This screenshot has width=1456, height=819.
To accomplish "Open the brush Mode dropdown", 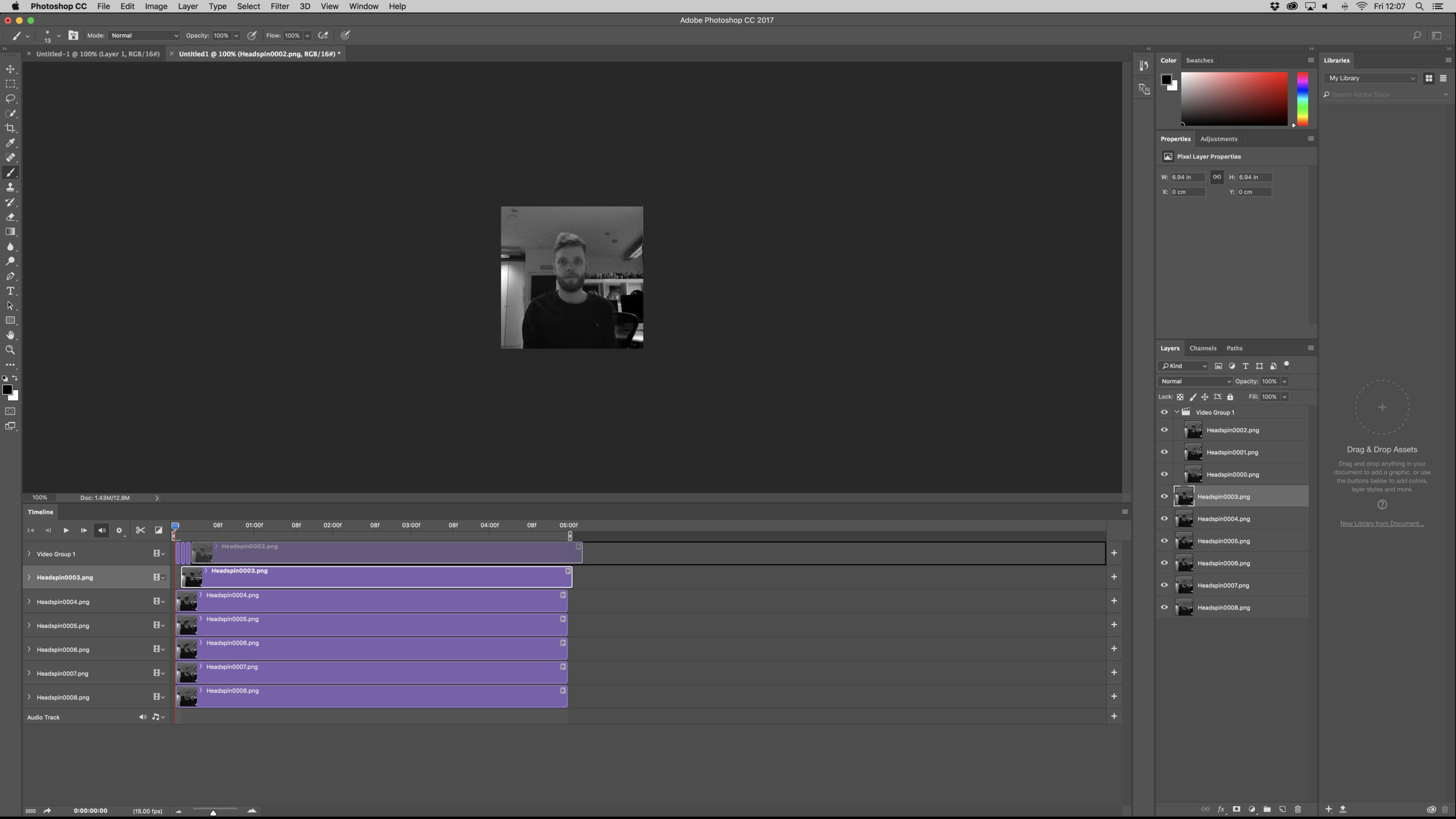I will [144, 36].
